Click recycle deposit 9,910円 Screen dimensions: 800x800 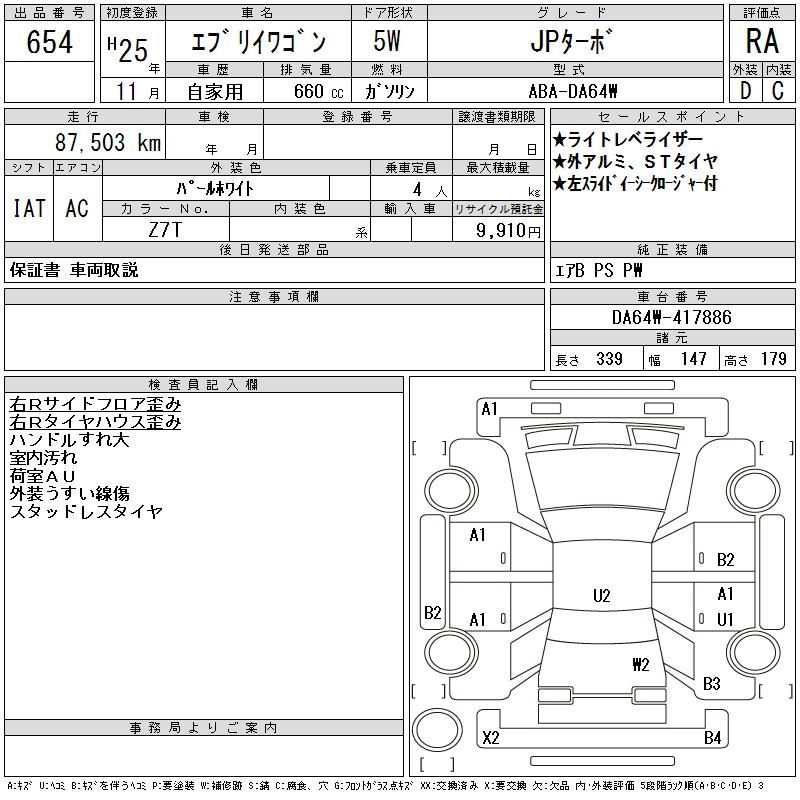508,231
